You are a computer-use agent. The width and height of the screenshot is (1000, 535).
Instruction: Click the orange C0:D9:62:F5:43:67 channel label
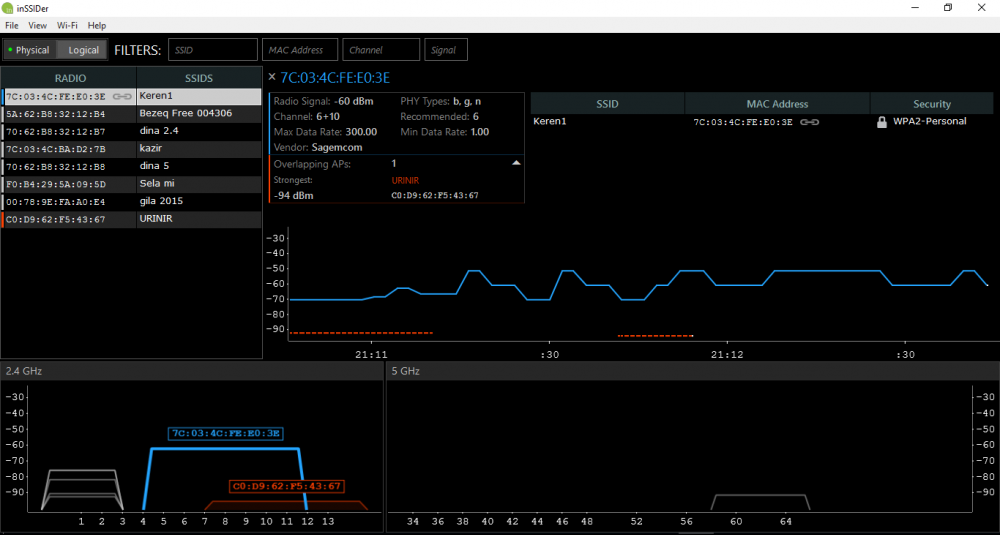tap(286, 487)
